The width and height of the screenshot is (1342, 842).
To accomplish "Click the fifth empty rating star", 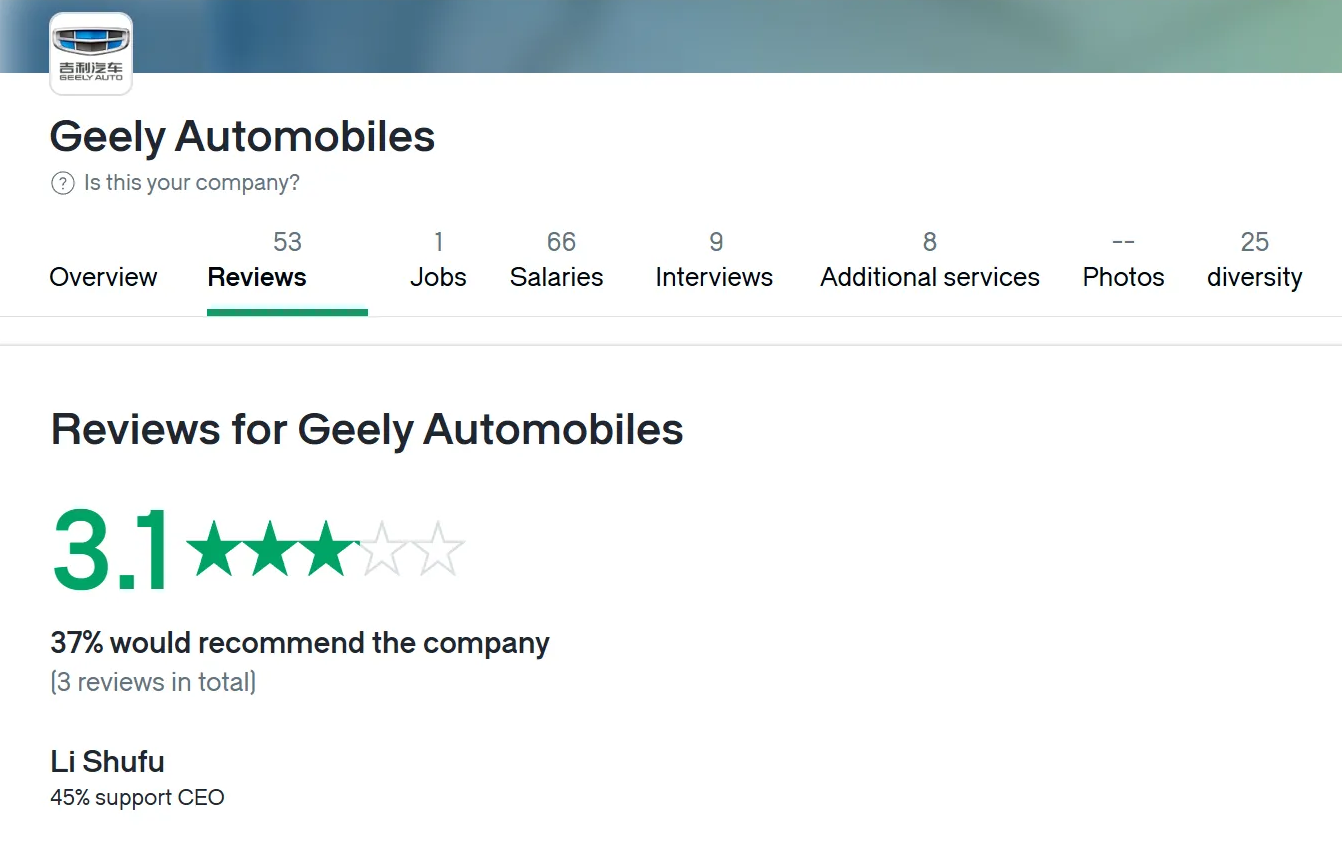I will pos(438,549).
